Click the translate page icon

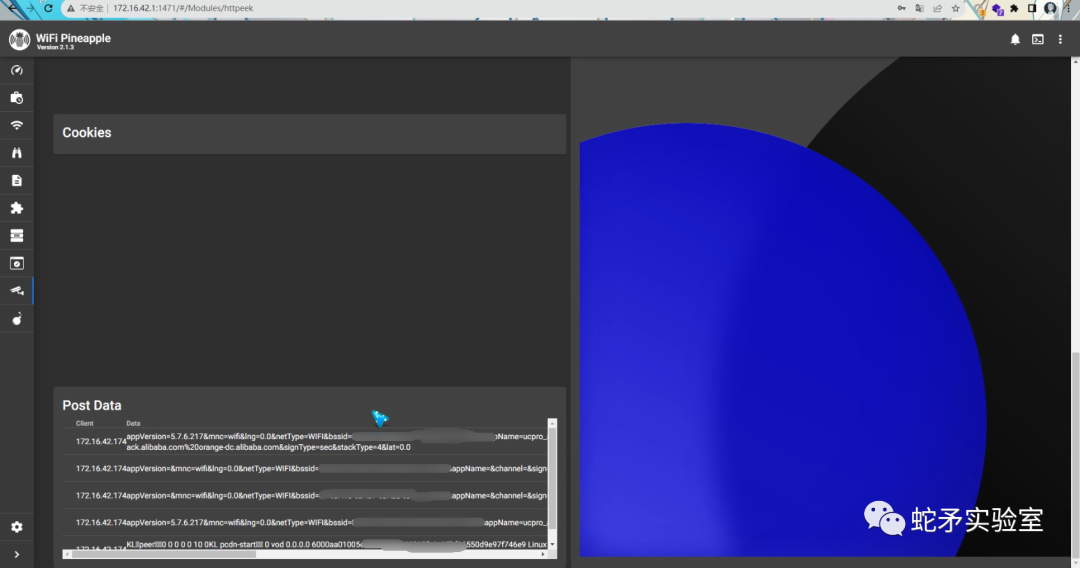pos(920,8)
